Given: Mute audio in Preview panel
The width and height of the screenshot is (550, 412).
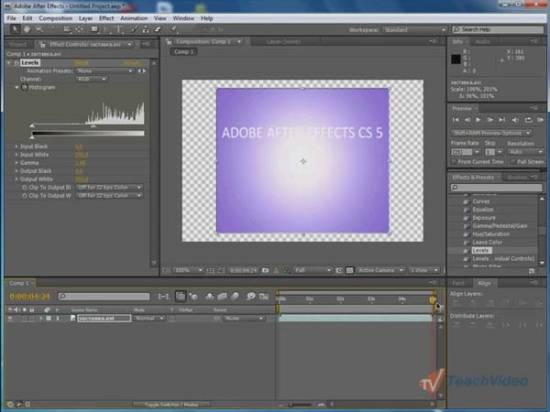Looking at the screenshot, I should tap(515, 120).
